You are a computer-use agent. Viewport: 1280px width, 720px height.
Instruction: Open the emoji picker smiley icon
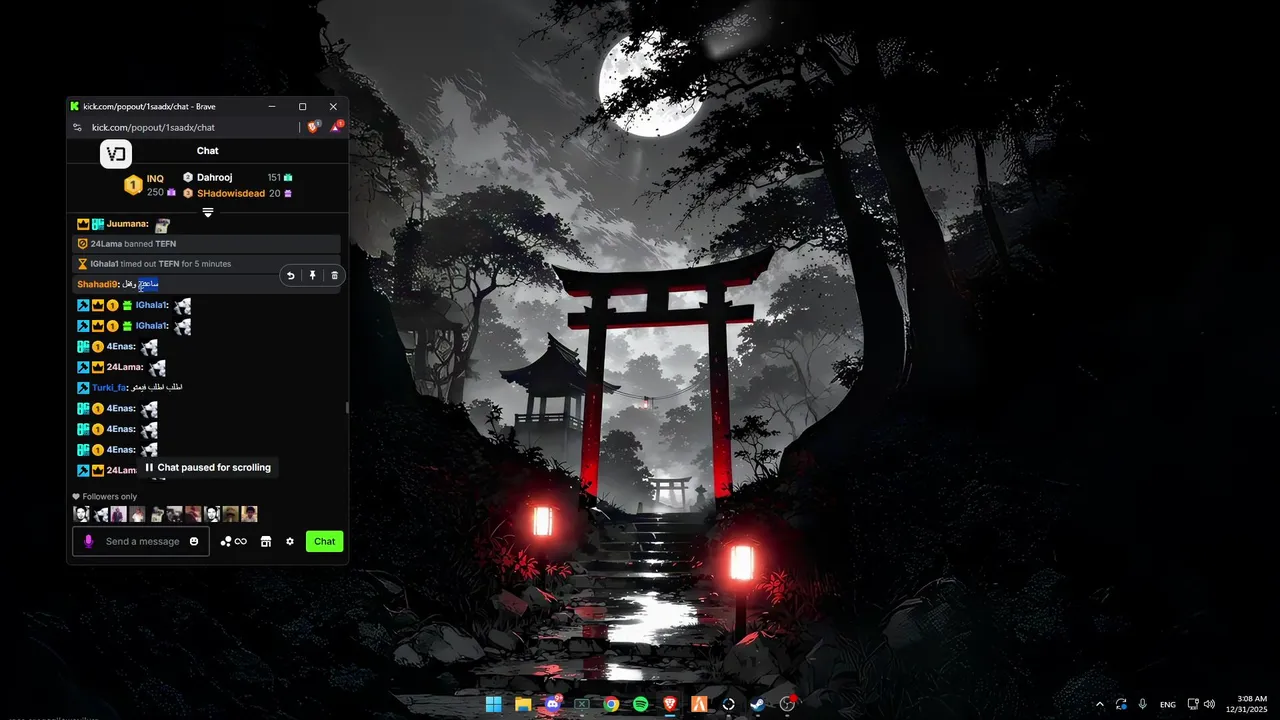(194, 541)
